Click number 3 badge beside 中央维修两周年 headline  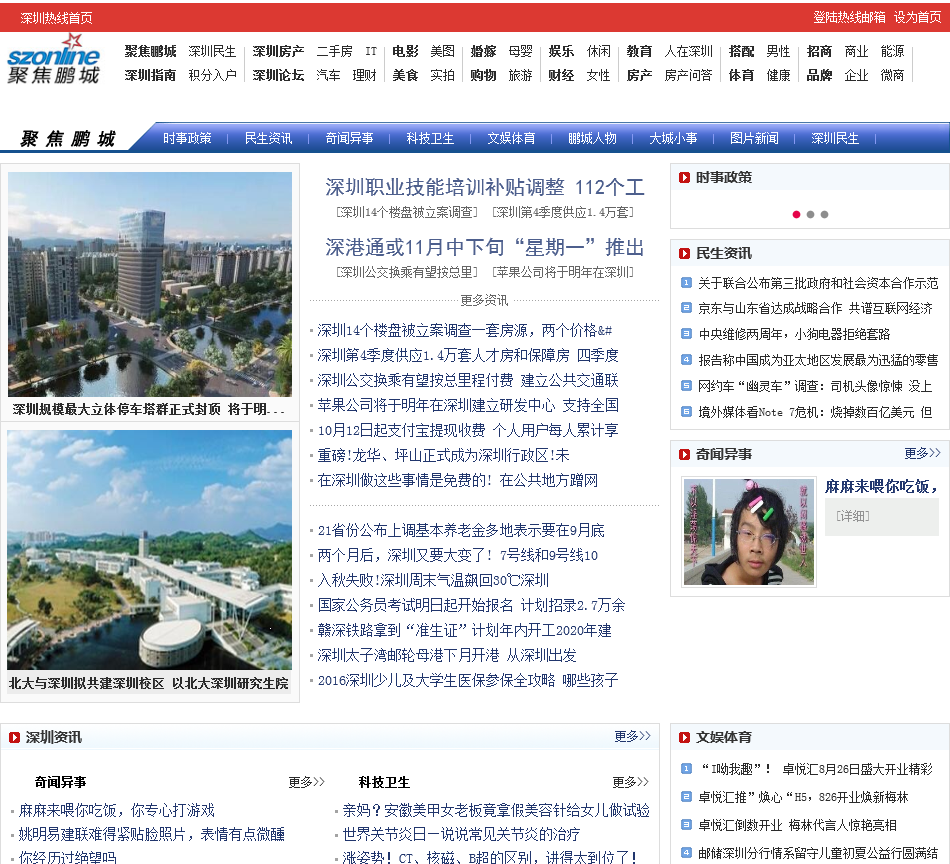click(686, 333)
